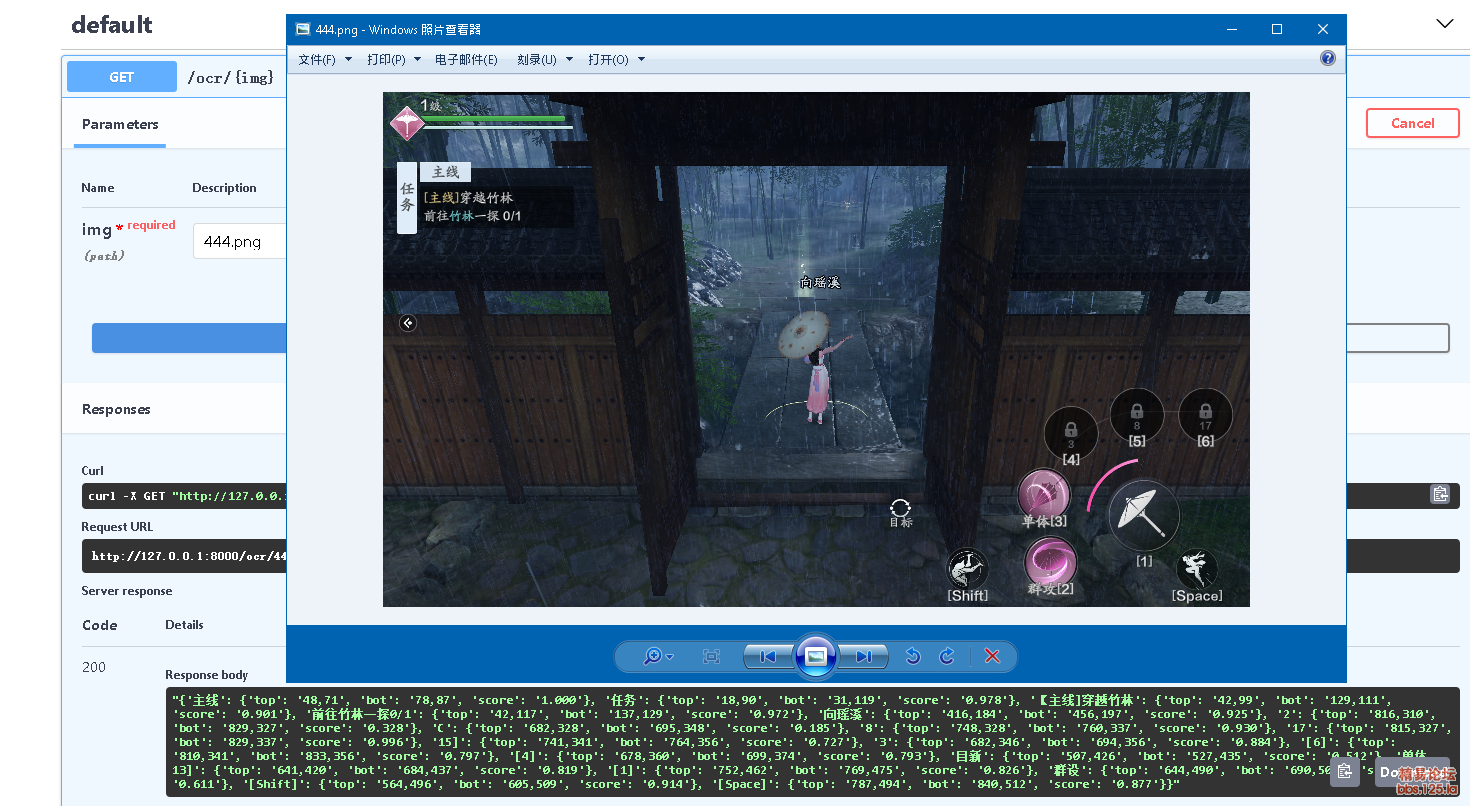The width and height of the screenshot is (1470, 806).
Task: Click the img parameter input field
Action: (x=240, y=242)
